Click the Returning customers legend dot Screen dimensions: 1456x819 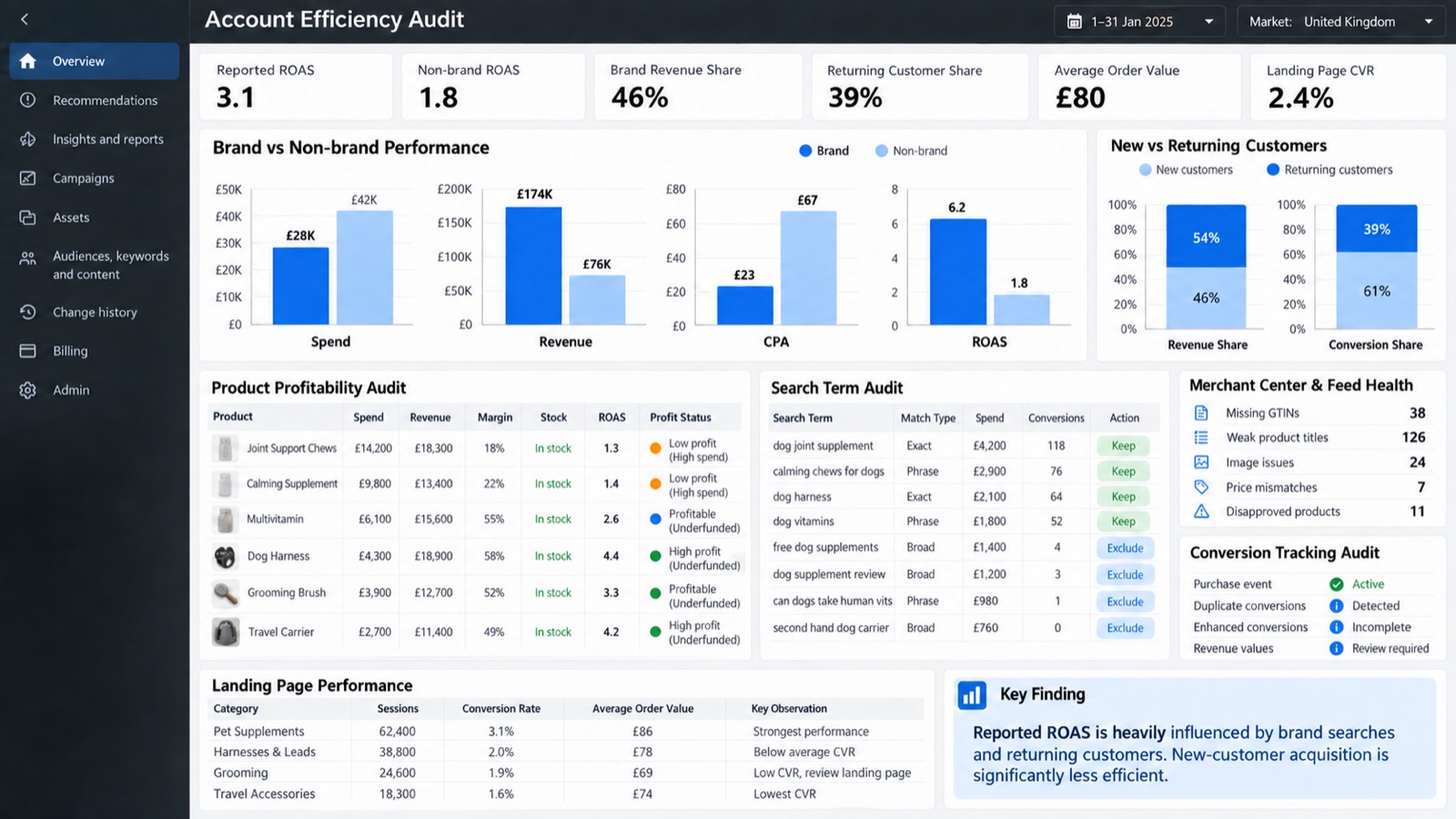tap(1273, 169)
